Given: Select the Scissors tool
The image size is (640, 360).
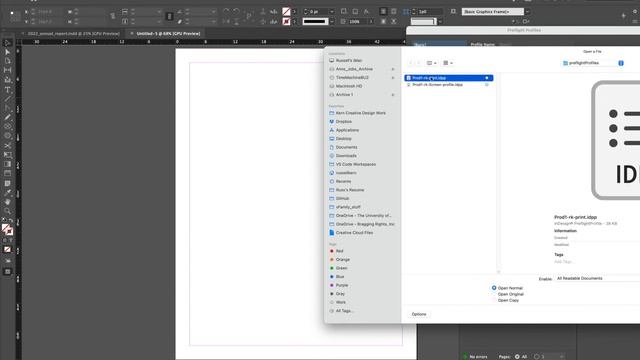Looking at the screenshot, I should [x=7, y=146].
